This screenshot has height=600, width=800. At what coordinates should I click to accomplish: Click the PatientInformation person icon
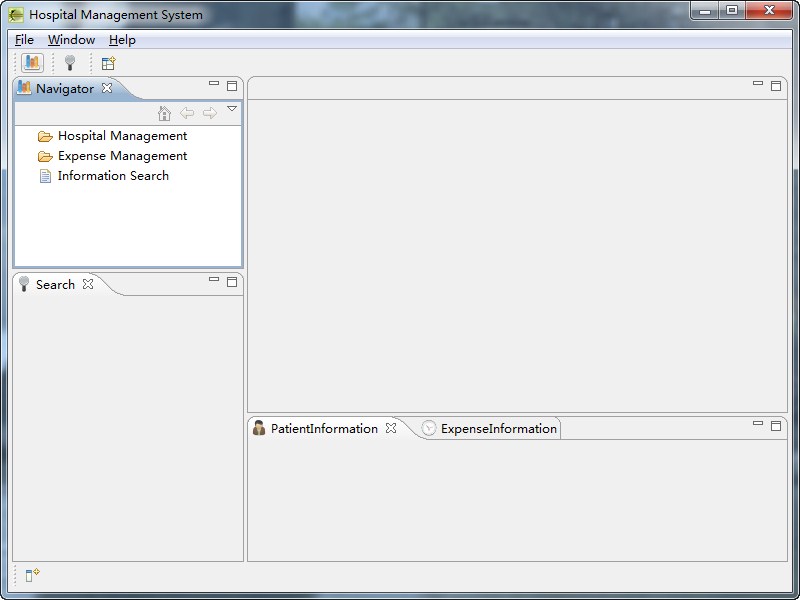click(x=259, y=428)
